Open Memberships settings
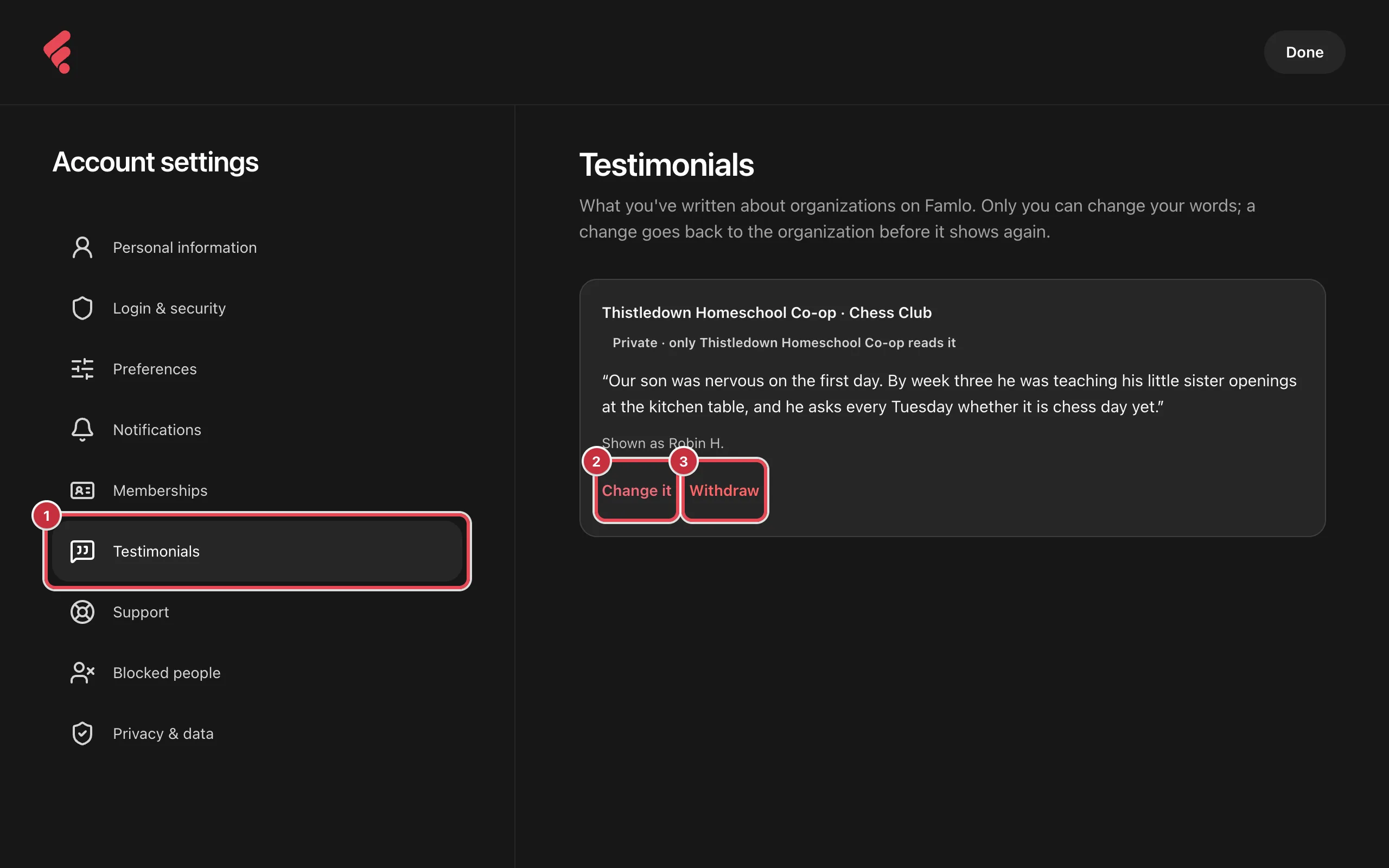This screenshot has width=1389, height=868. coord(257,490)
